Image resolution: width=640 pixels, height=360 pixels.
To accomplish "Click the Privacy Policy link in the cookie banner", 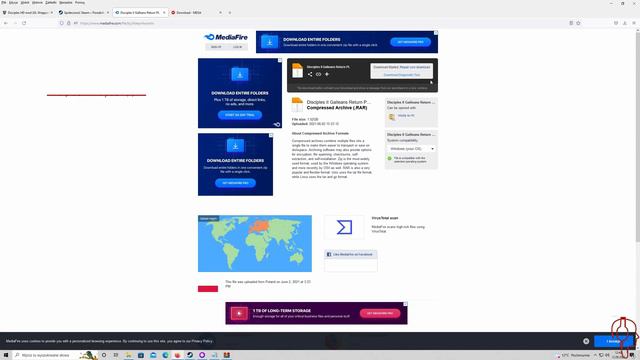I will [202, 341].
